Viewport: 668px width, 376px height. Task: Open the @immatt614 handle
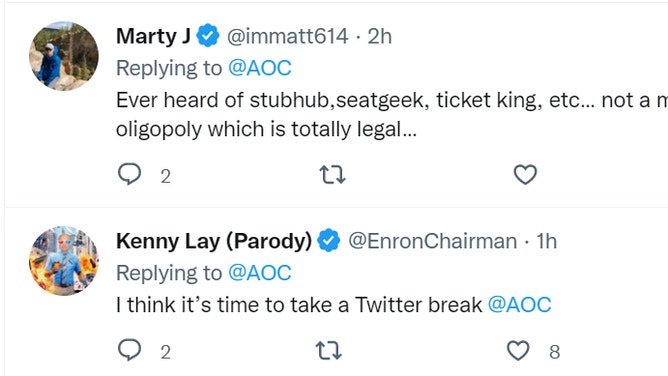288,36
